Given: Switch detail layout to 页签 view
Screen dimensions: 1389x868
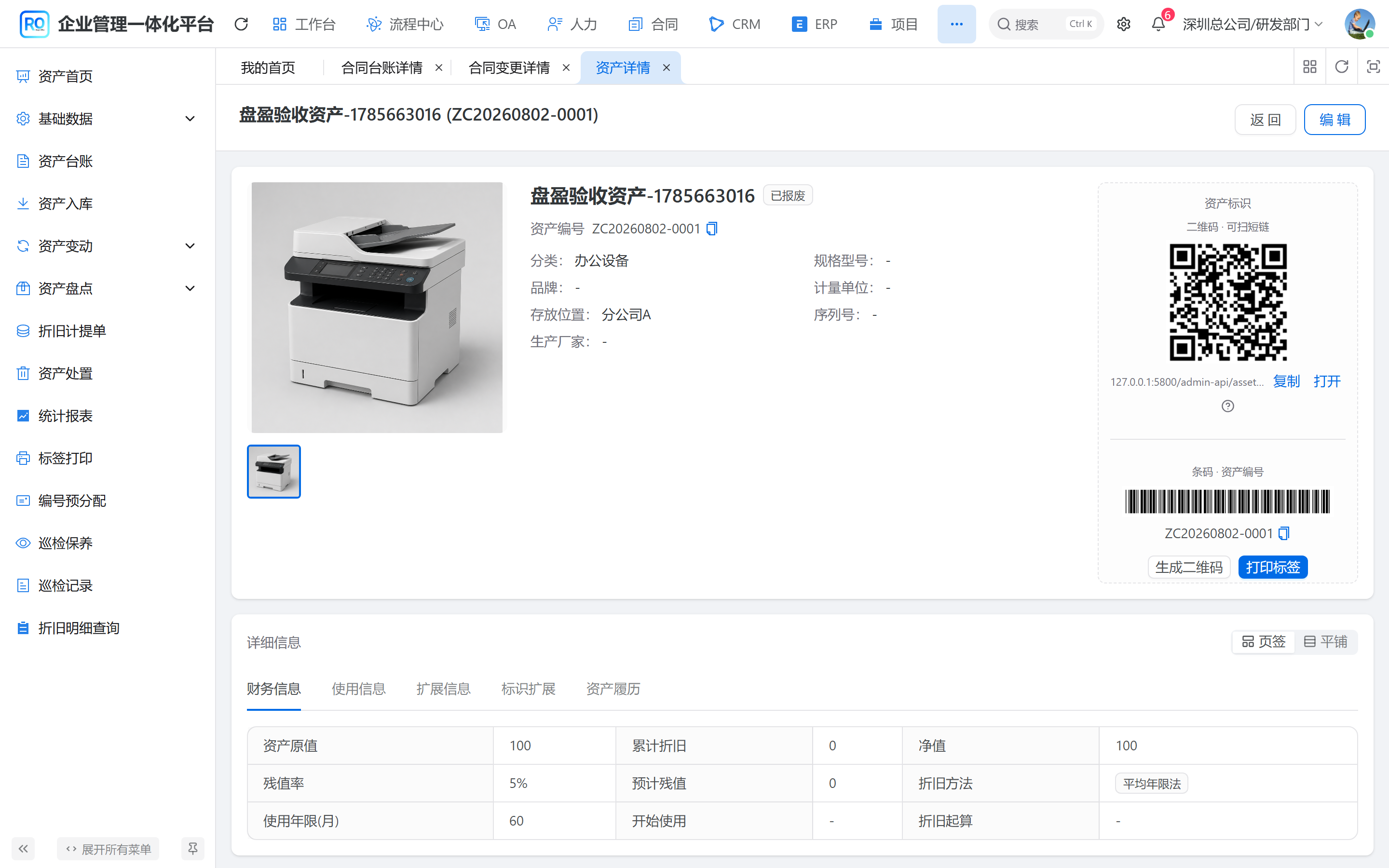Looking at the screenshot, I should [1263, 641].
